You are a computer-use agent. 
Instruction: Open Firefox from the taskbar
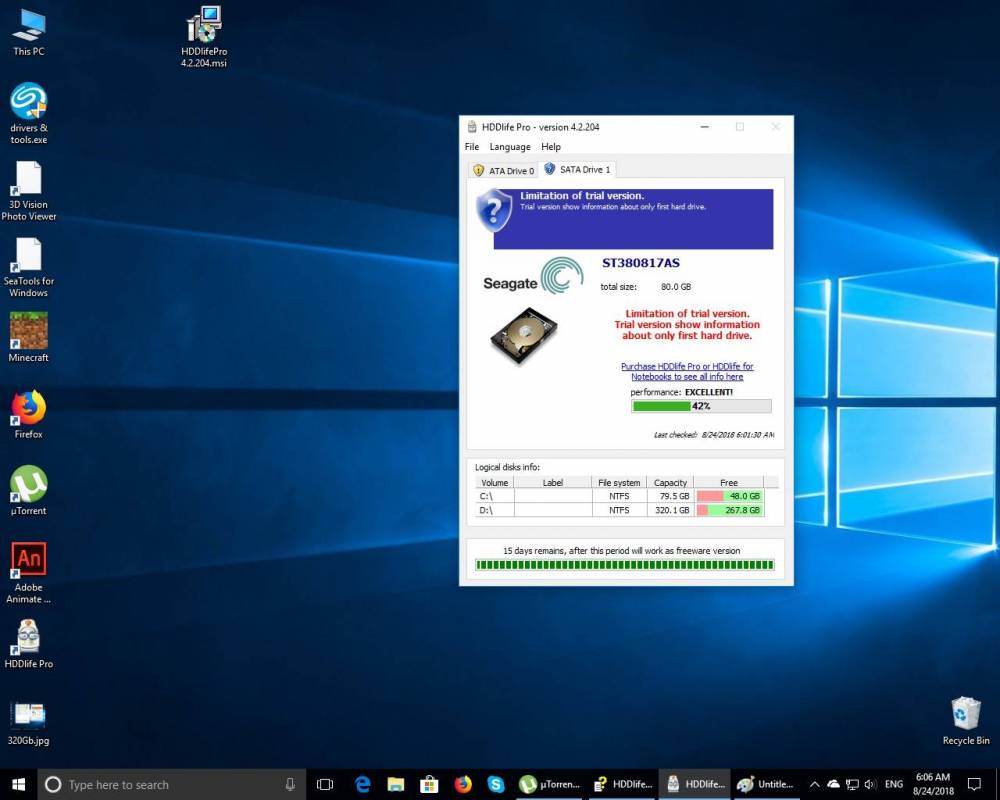462,784
